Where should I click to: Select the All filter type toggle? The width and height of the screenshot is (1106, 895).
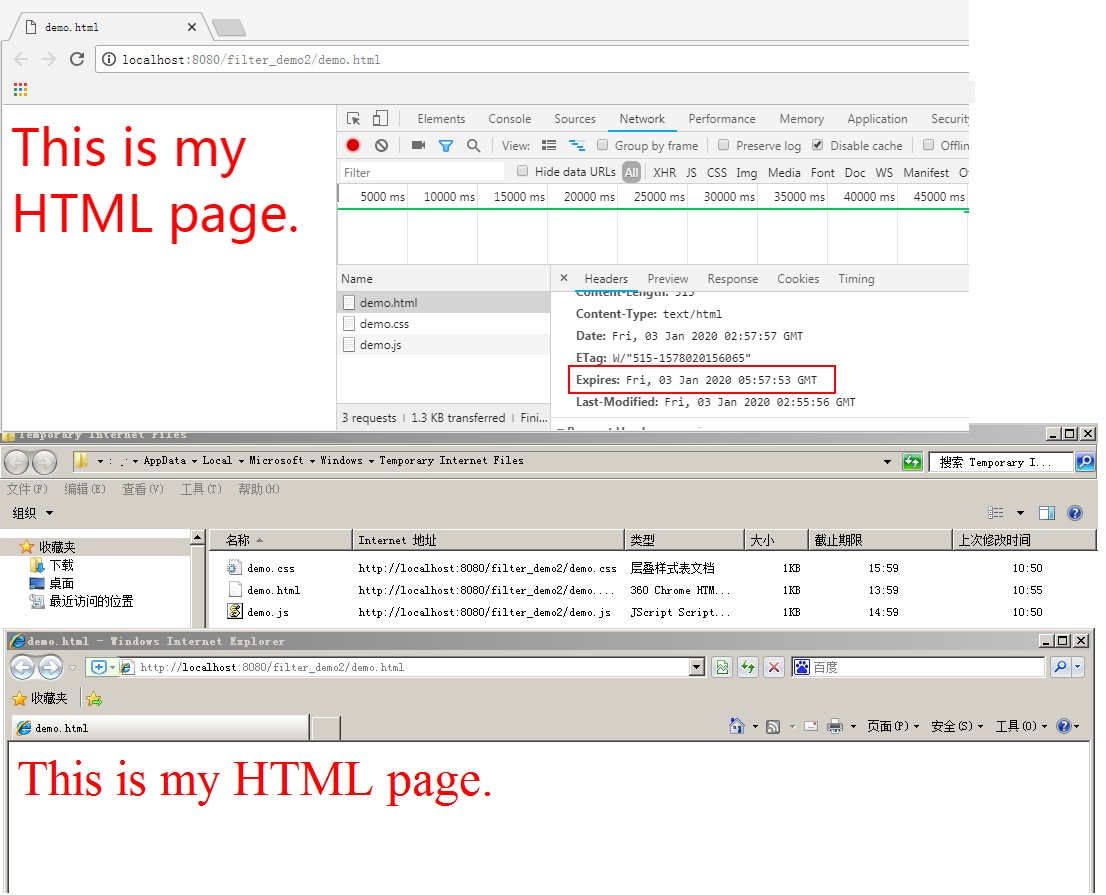(x=631, y=172)
